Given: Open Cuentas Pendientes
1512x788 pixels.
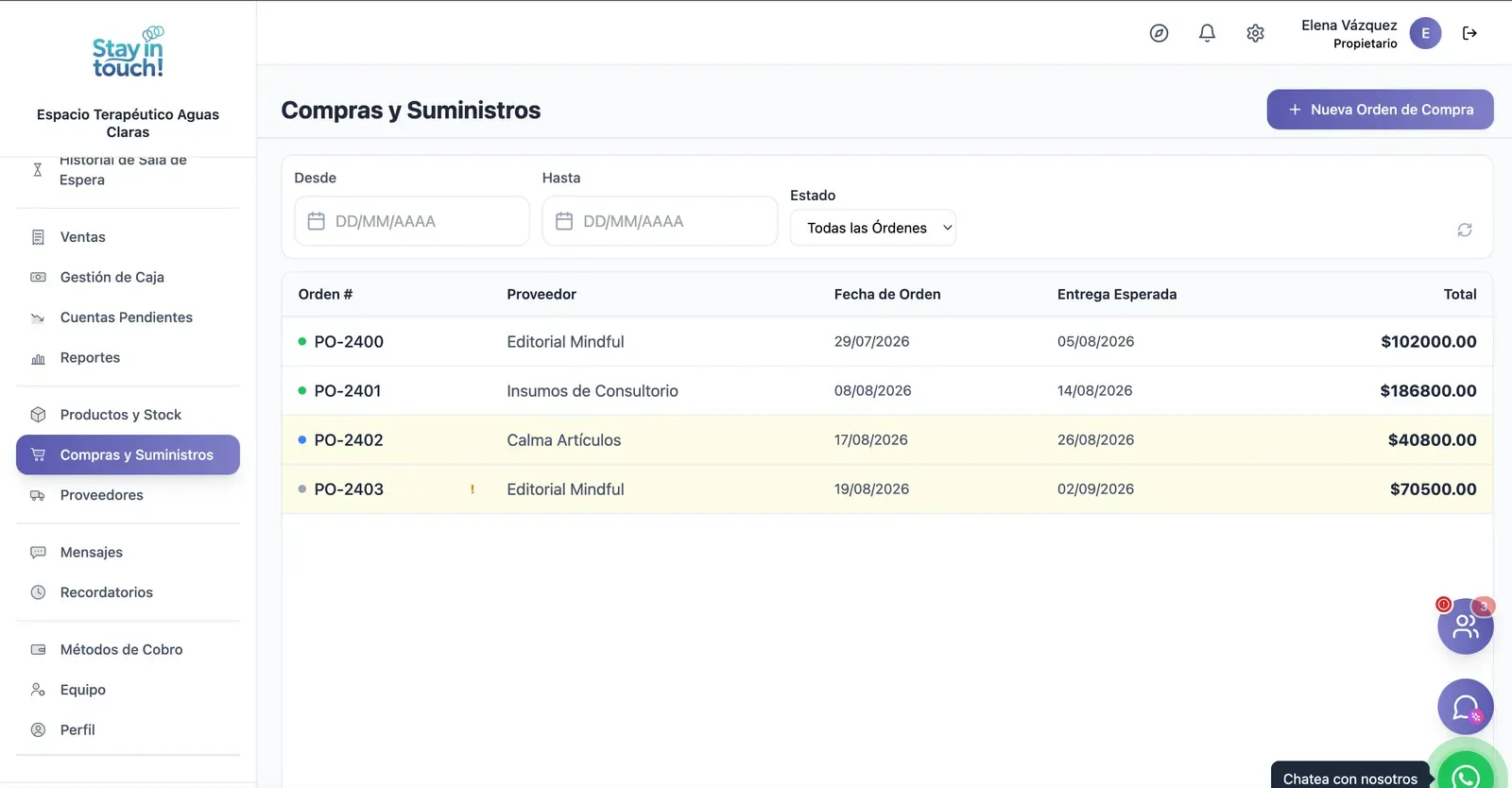Looking at the screenshot, I should tap(128, 317).
